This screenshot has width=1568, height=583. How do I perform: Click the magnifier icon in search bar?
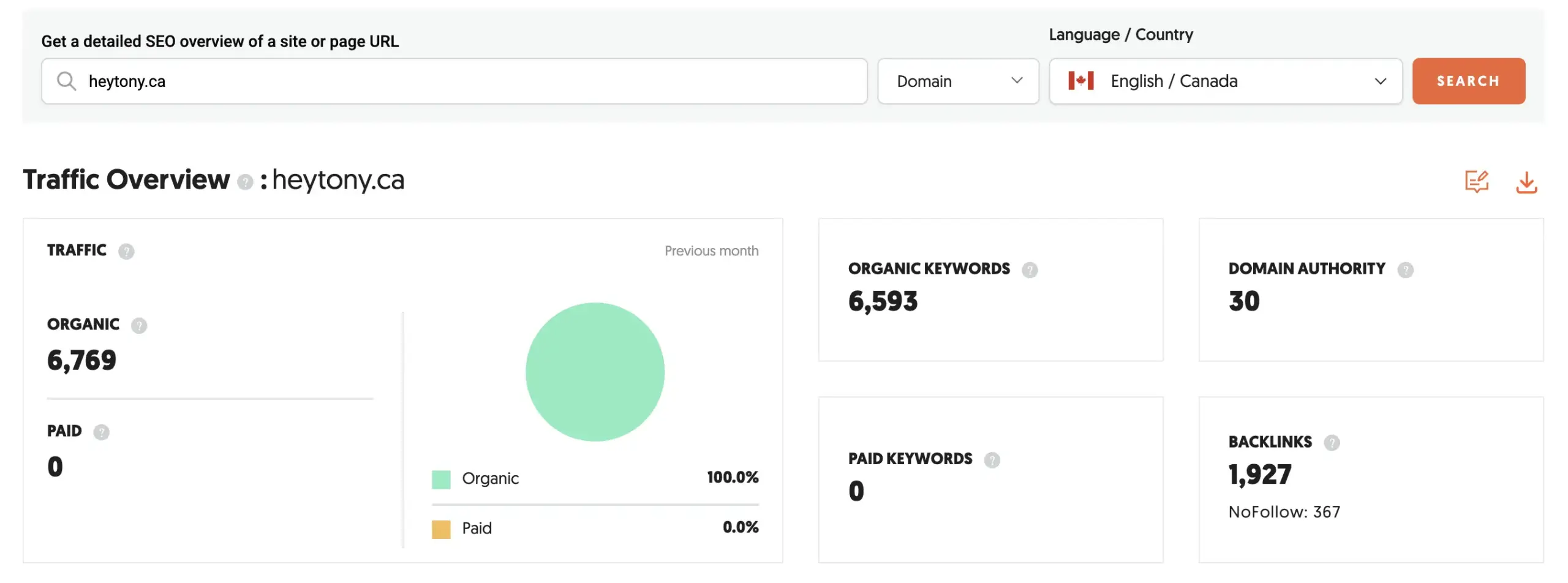pyautogui.click(x=66, y=81)
